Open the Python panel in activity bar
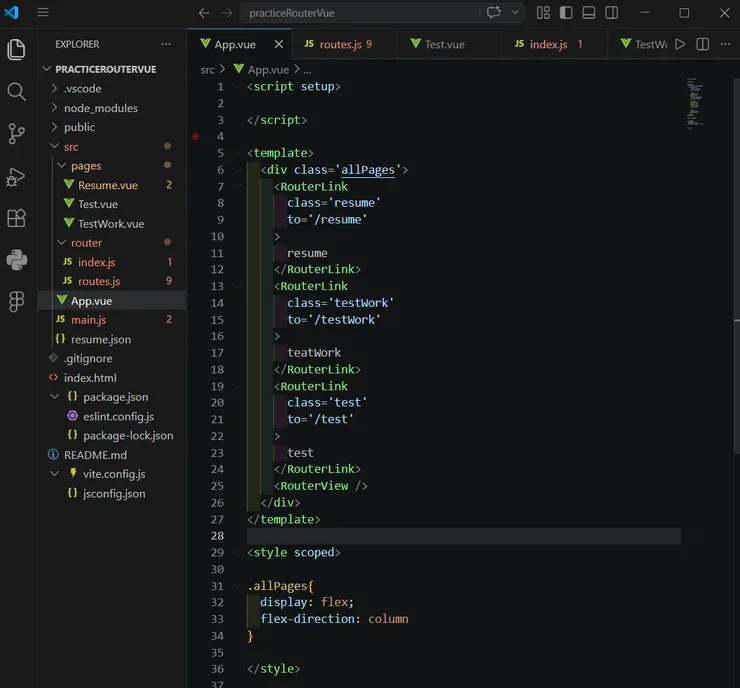This screenshot has height=688, width=740. pyautogui.click(x=17, y=260)
